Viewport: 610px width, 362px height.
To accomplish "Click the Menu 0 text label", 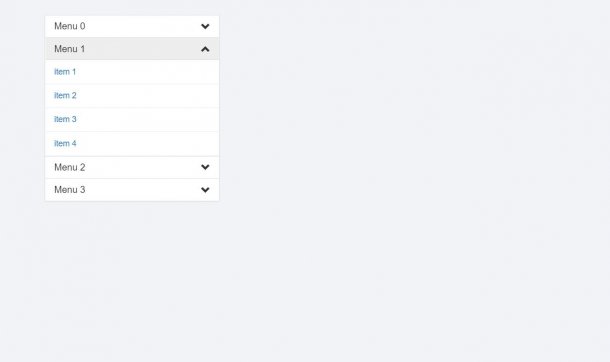I will tap(70, 26).
